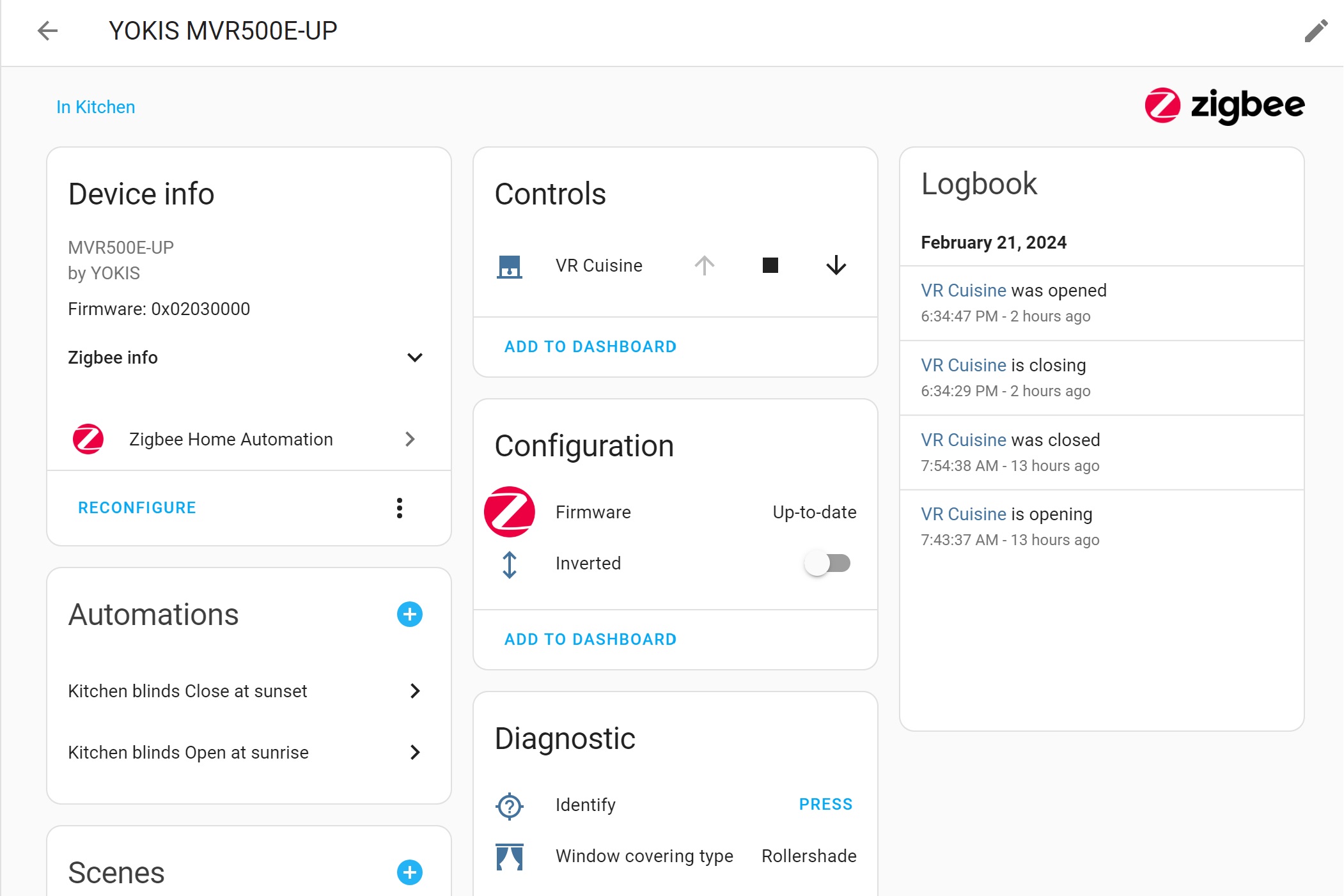Image resolution: width=1344 pixels, height=896 pixels.
Task: Close VR Cuisine cover with down arrow
Action: pos(836,265)
